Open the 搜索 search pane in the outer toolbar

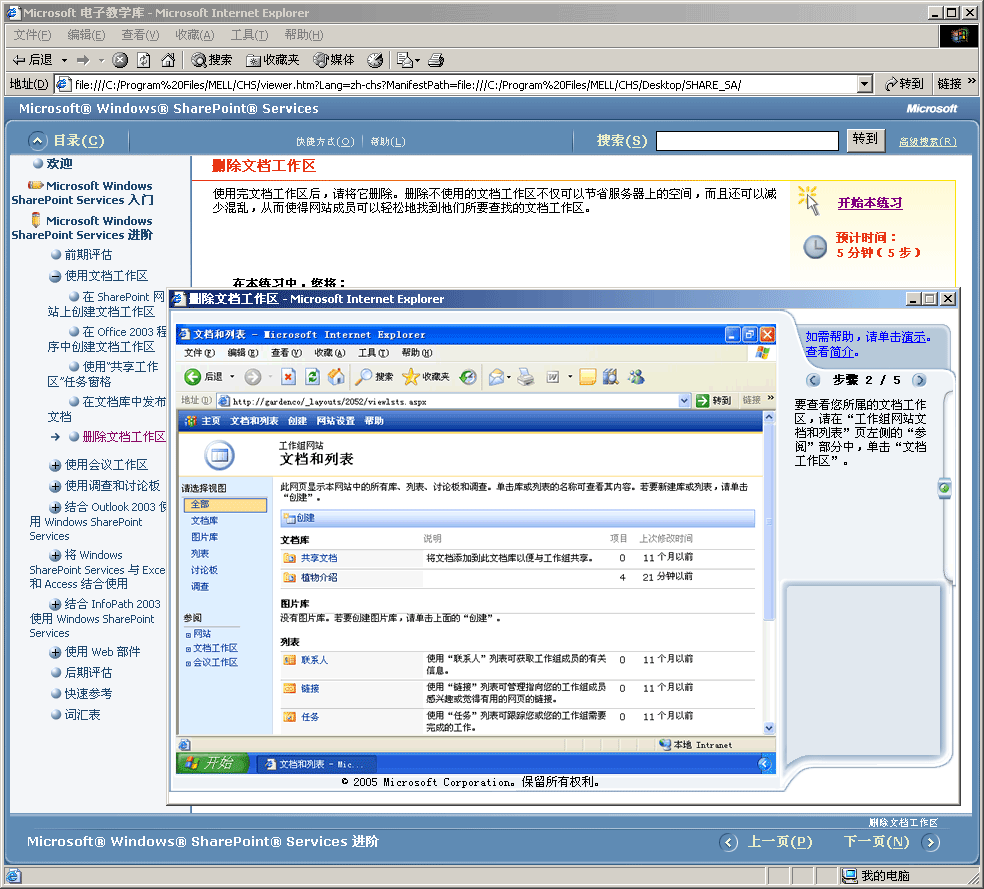(x=212, y=60)
